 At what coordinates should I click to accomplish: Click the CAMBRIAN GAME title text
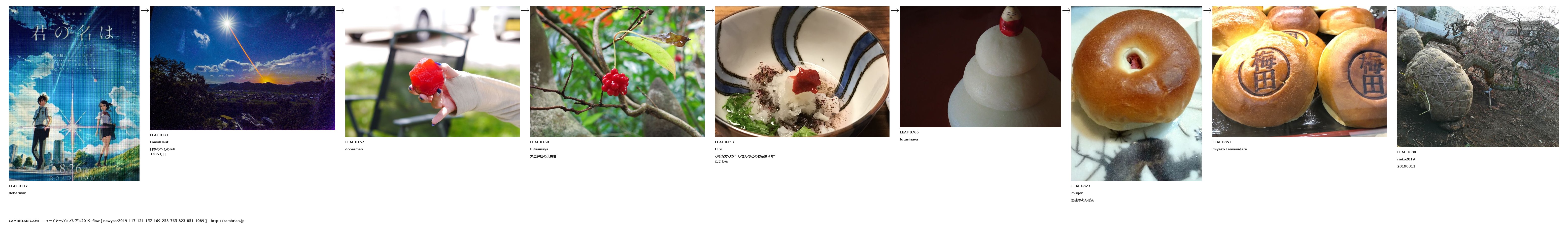24,221
